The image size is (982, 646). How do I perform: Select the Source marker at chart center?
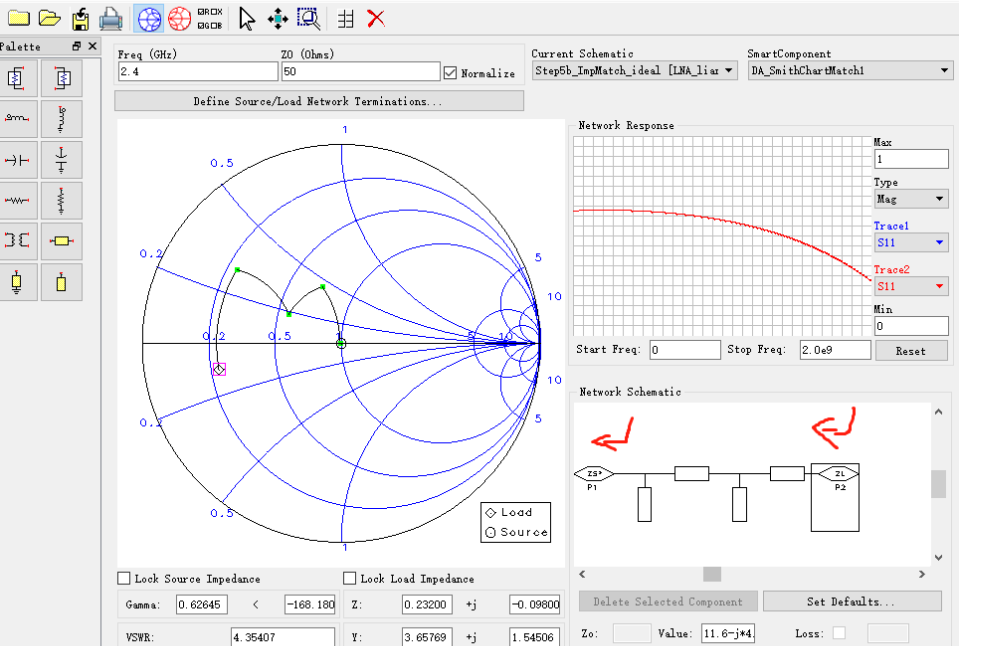pyautogui.click(x=341, y=343)
